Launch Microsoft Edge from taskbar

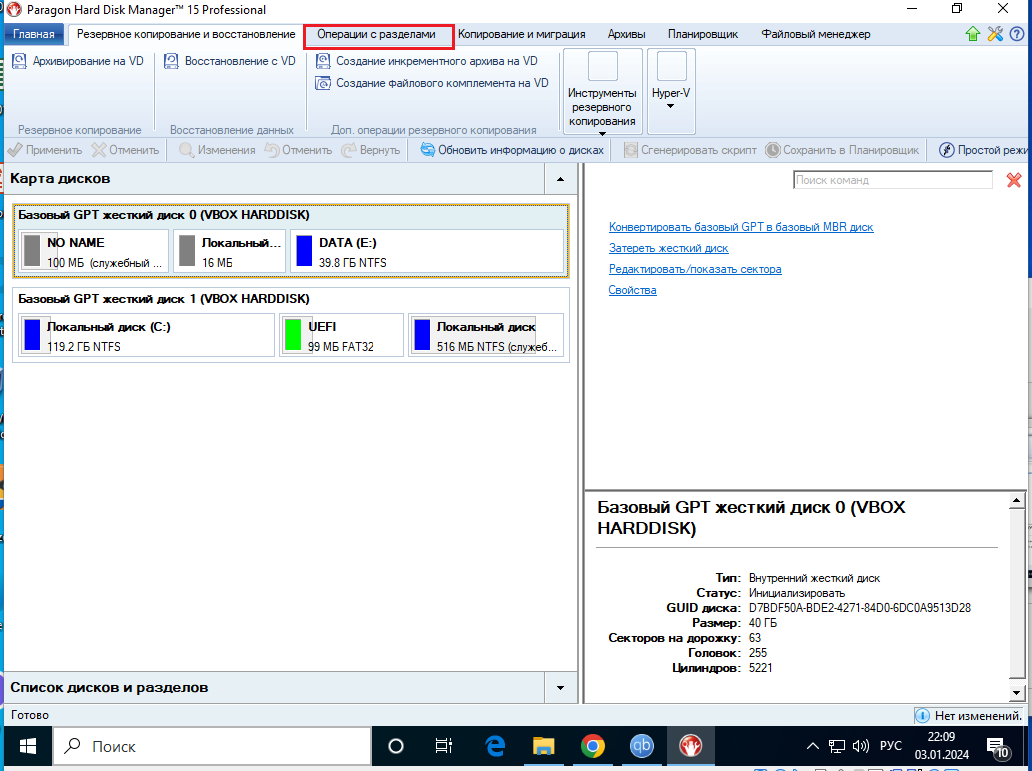(494, 746)
